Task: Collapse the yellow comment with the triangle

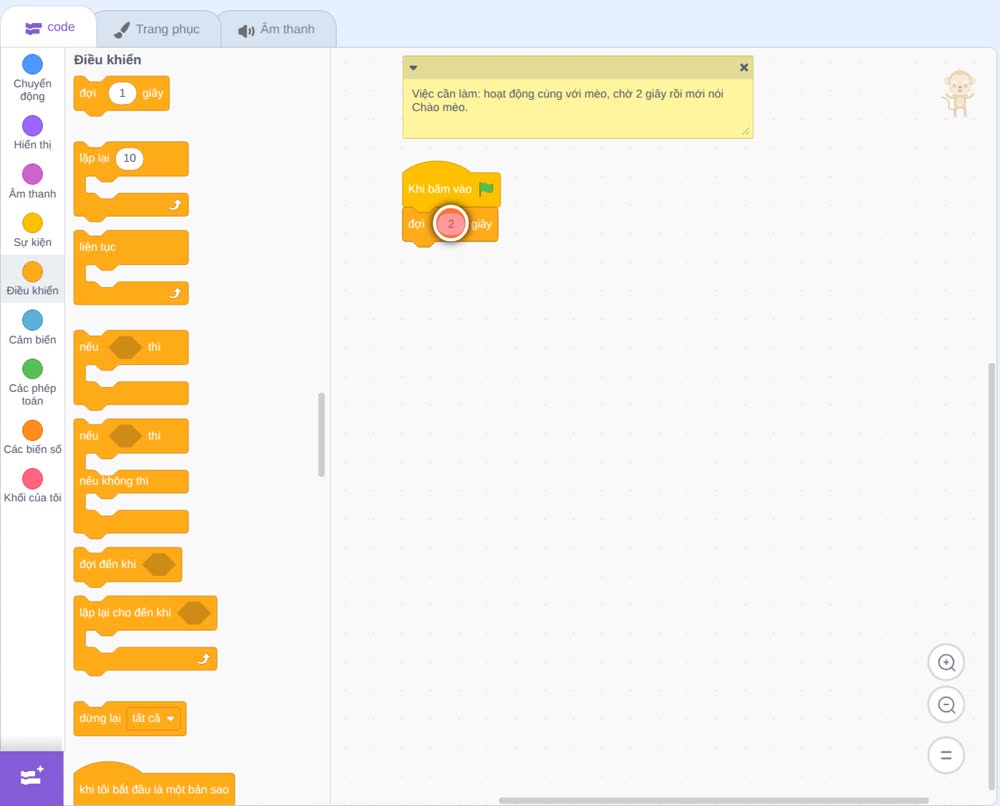Action: pos(413,68)
